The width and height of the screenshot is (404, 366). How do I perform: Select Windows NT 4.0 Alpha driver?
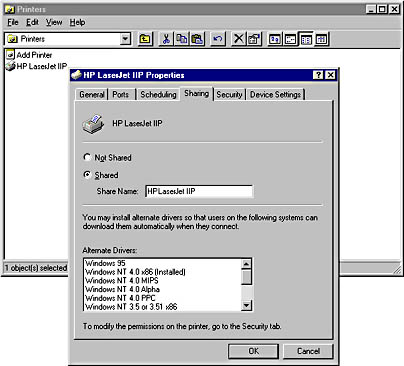(x=122, y=289)
